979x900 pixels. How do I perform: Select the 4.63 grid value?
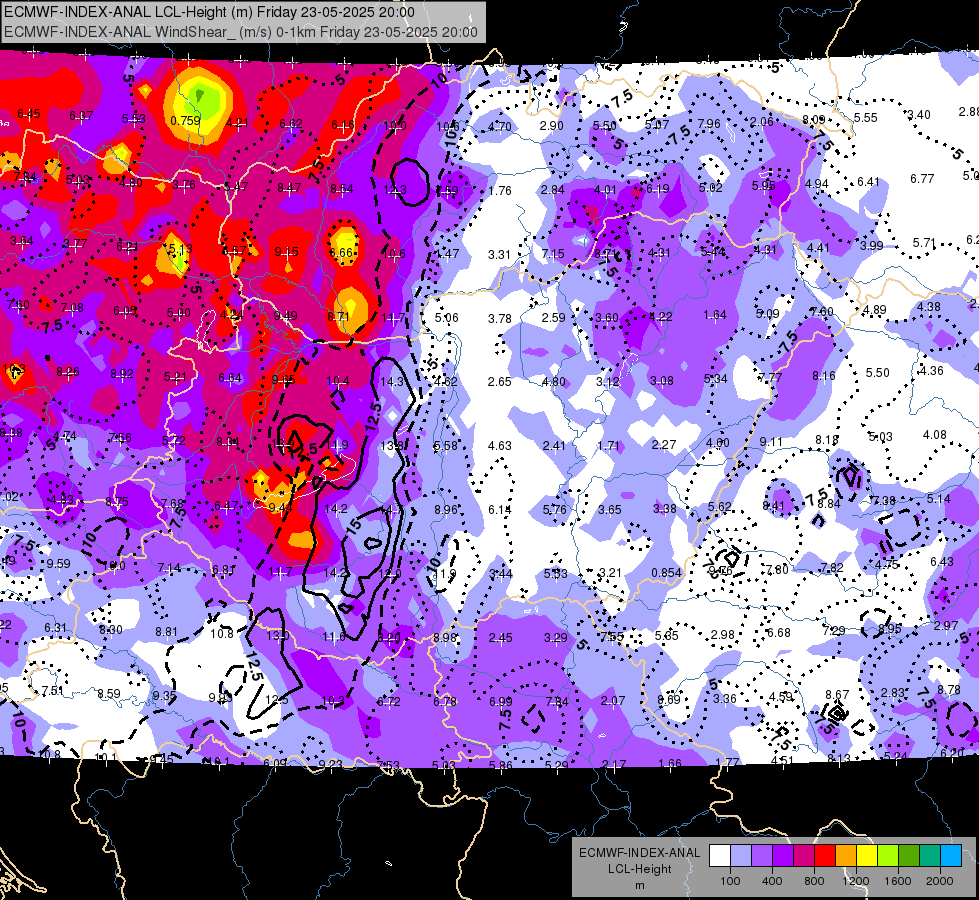(499, 446)
